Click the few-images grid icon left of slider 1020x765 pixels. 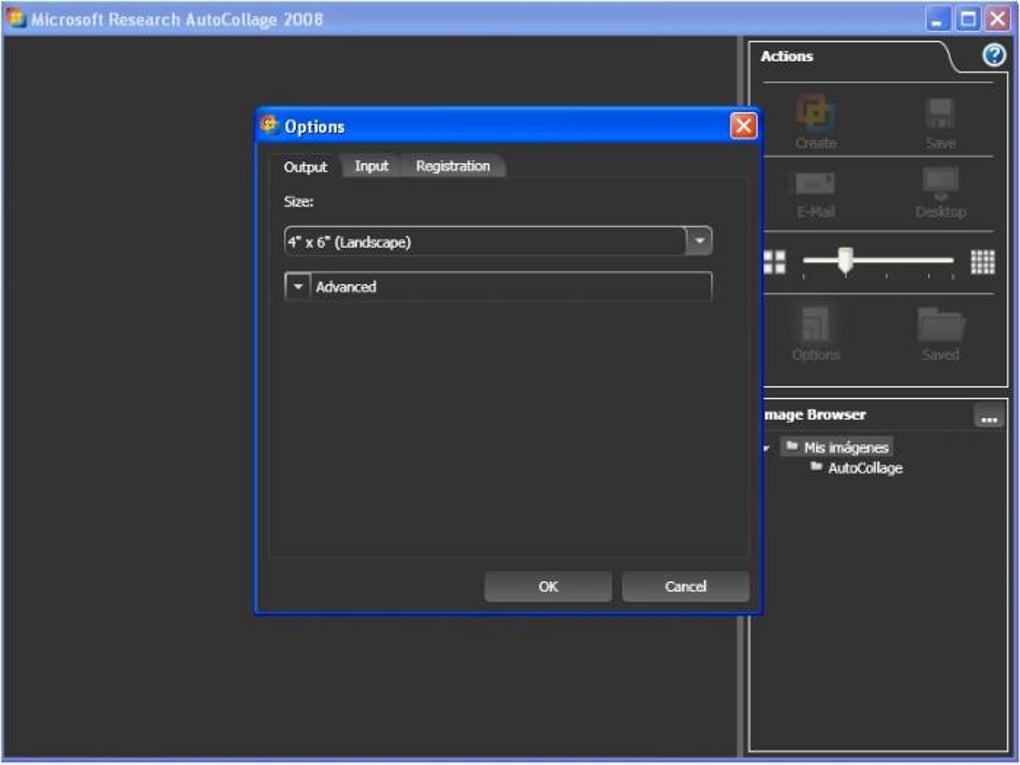774,262
